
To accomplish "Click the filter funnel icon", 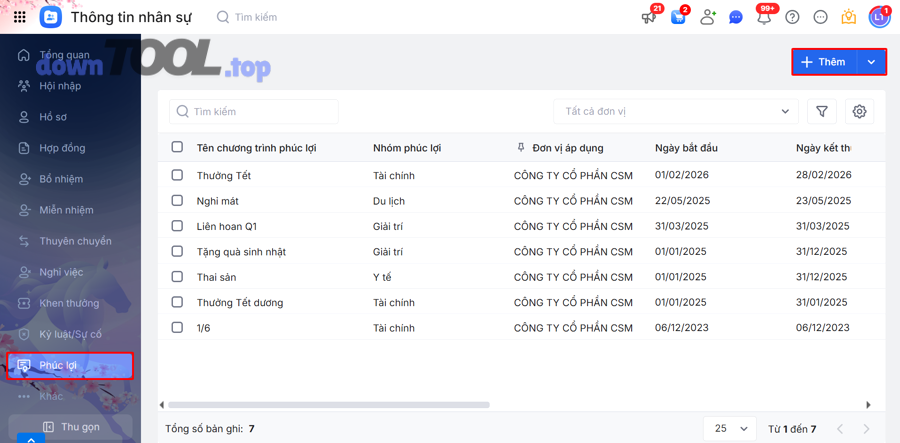I will pyautogui.click(x=822, y=112).
